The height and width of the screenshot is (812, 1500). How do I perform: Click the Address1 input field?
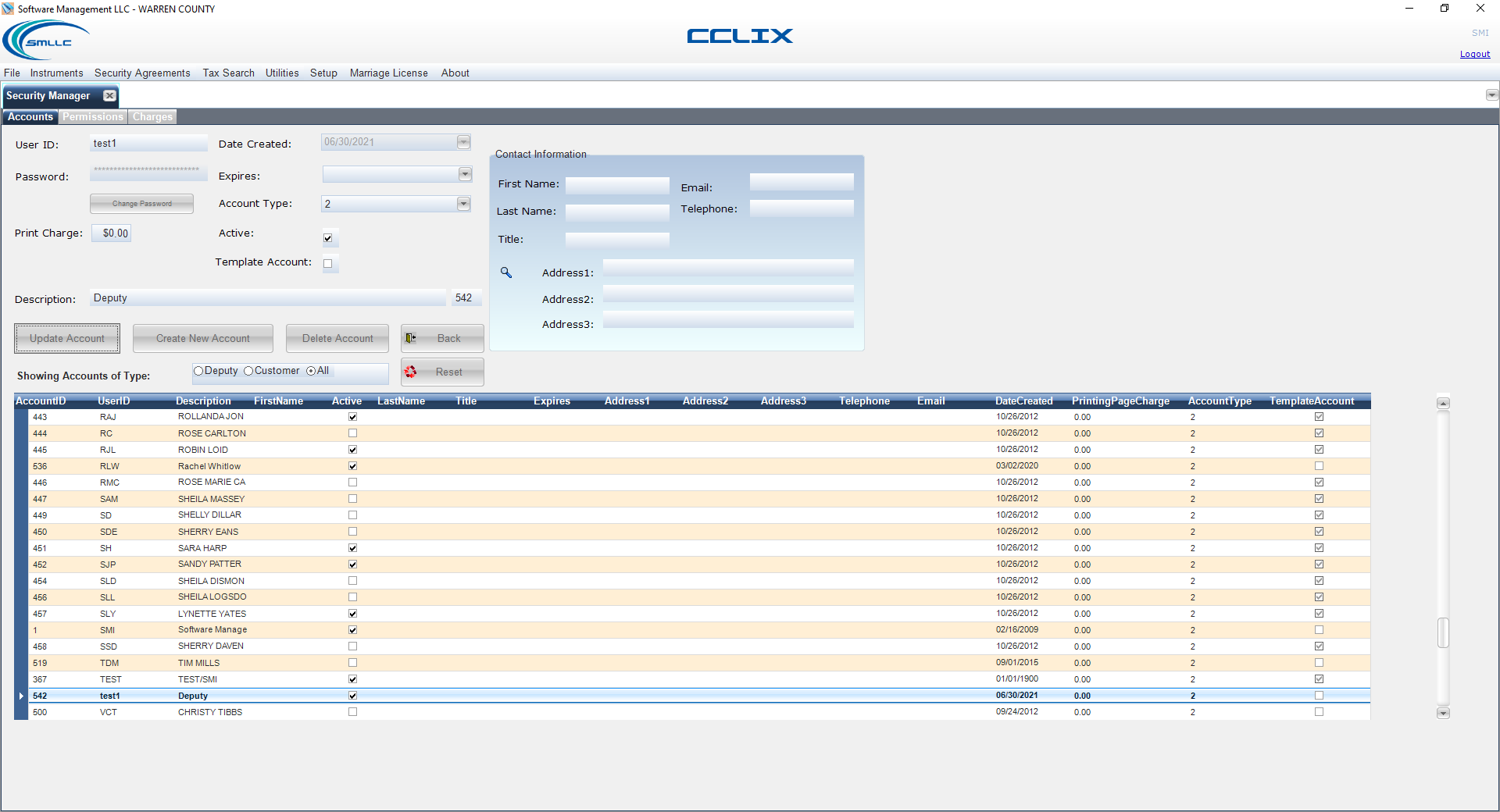[x=728, y=268]
